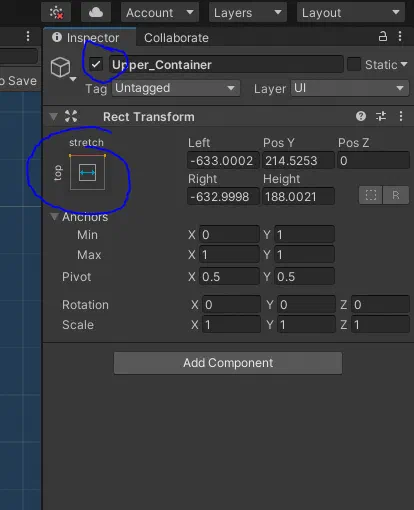Open Rect Transform presets icon
This screenshot has width=414, height=510.
[x=381, y=116]
